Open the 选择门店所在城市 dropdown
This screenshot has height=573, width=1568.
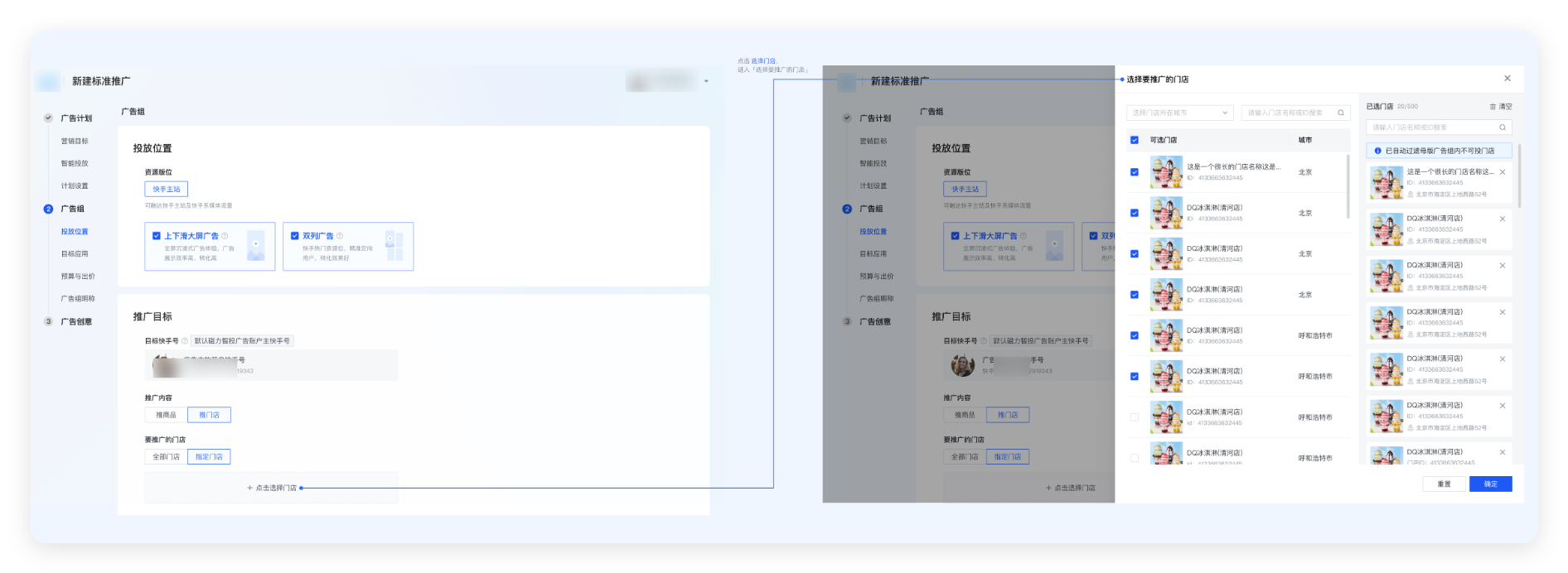(1179, 113)
